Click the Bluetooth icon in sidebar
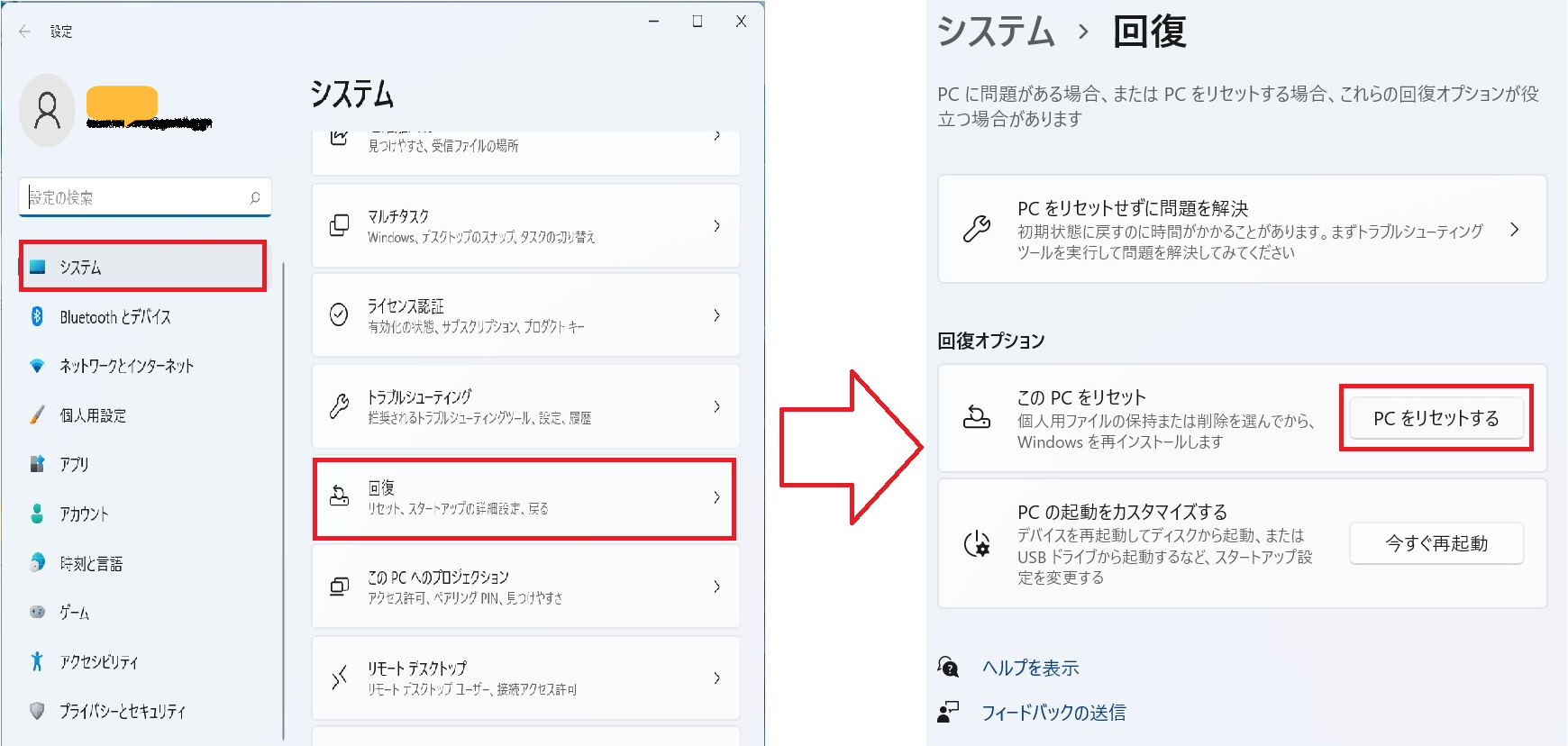The image size is (1568, 746). point(37,316)
